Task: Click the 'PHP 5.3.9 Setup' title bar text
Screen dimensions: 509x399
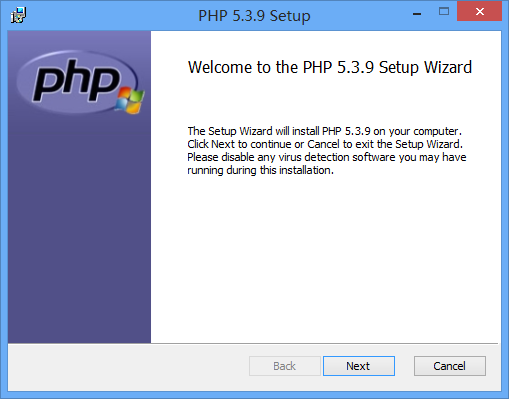Action: point(254,16)
